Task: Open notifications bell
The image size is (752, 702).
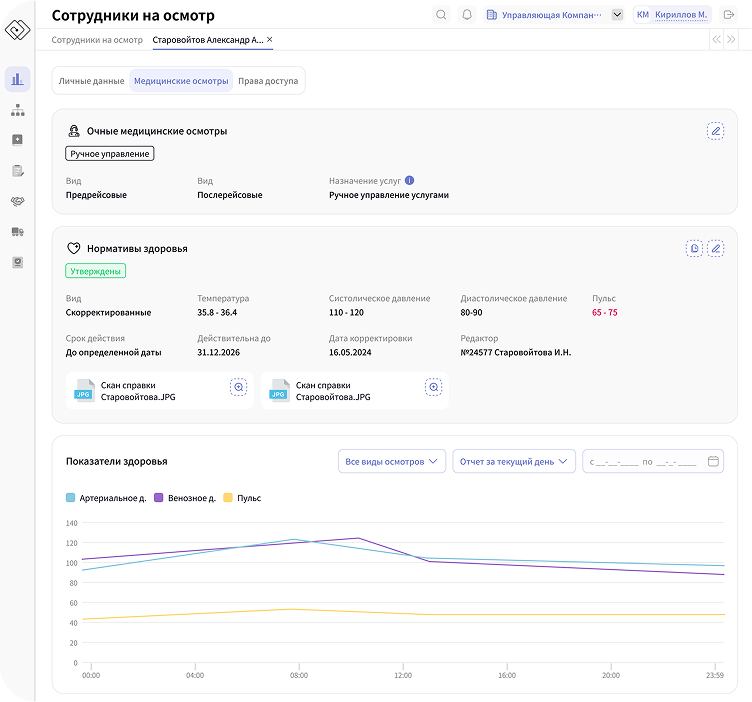Action: [467, 15]
